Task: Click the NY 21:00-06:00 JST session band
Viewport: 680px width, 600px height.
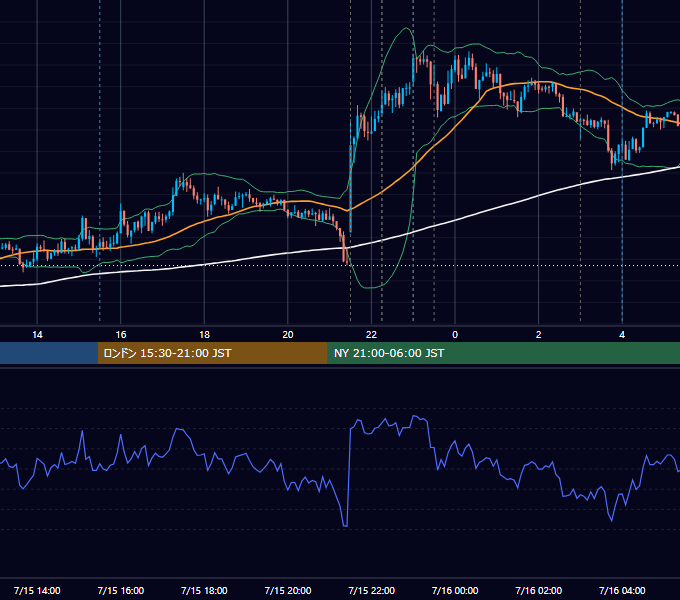Action: point(503,353)
